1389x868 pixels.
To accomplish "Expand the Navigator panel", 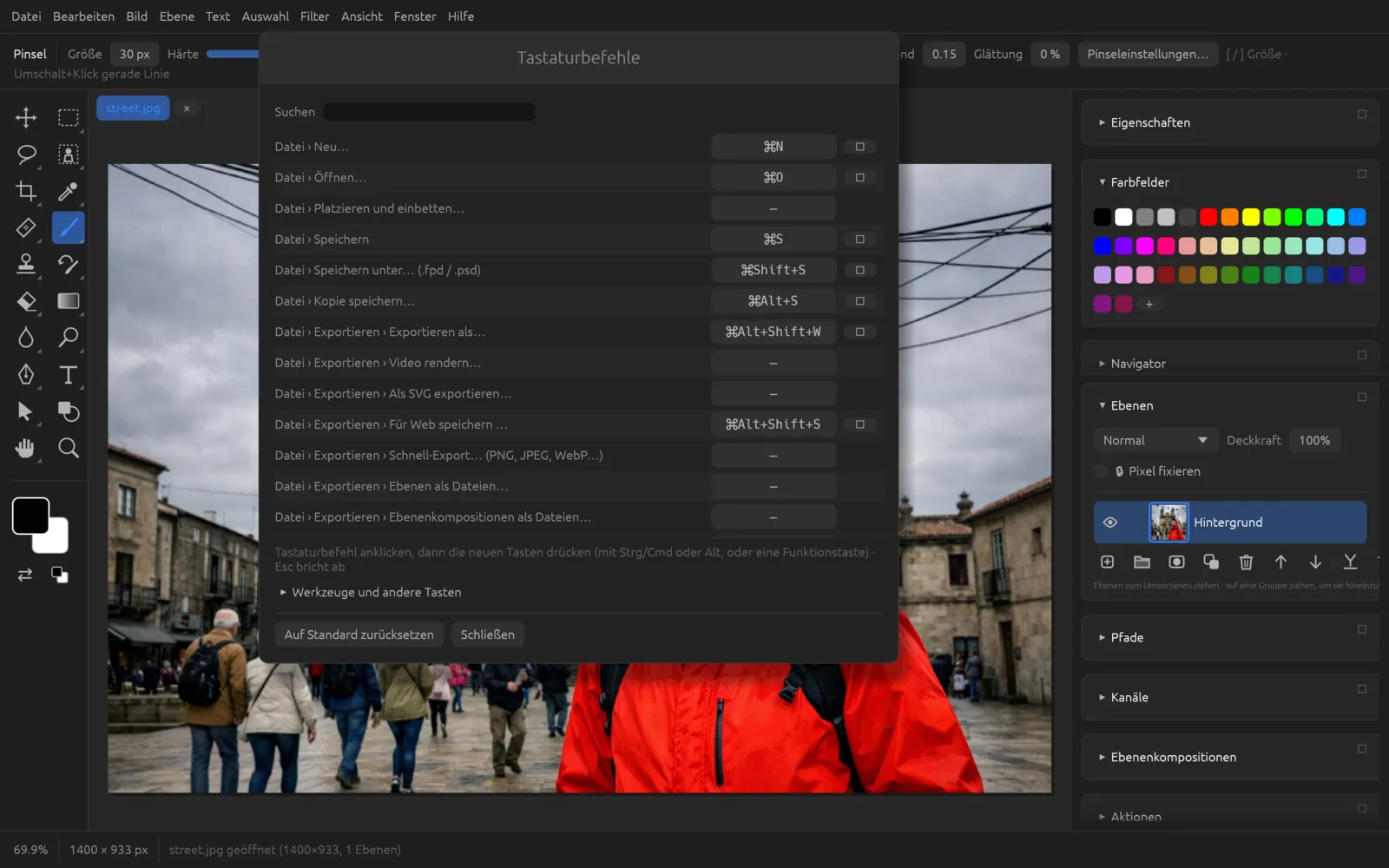I will [x=1132, y=364].
